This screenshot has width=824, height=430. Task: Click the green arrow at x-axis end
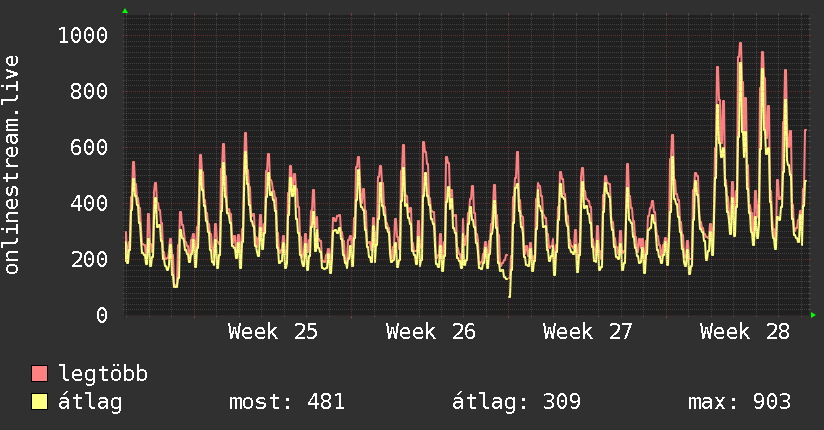(x=813, y=315)
